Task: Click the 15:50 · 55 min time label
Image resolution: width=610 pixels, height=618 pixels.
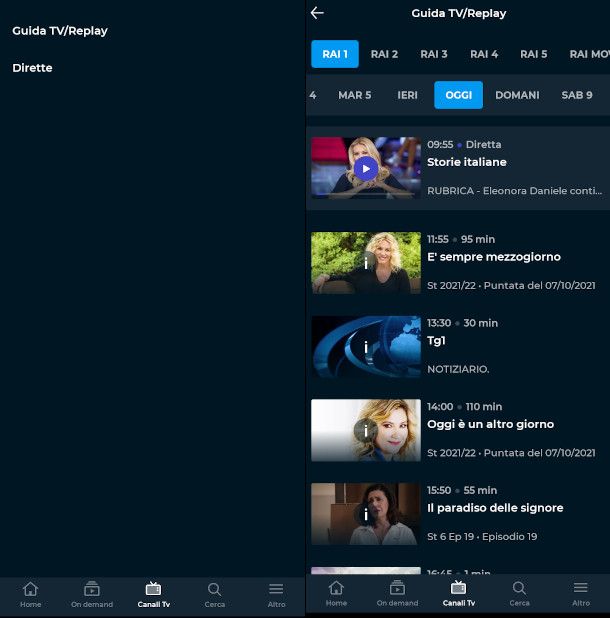Action: pyautogui.click(x=462, y=490)
